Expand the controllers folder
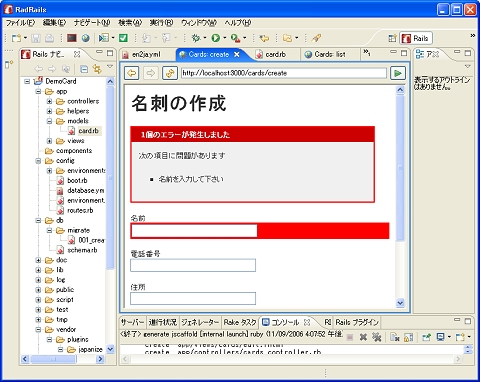Image resolution: width=480 pixels, height=382 pixels. tap(49, 101)
